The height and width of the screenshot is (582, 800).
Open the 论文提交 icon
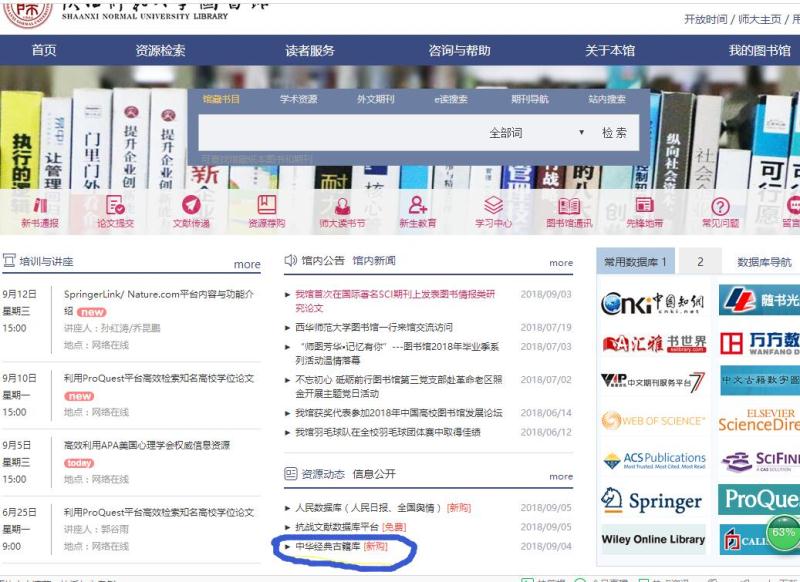114,205
